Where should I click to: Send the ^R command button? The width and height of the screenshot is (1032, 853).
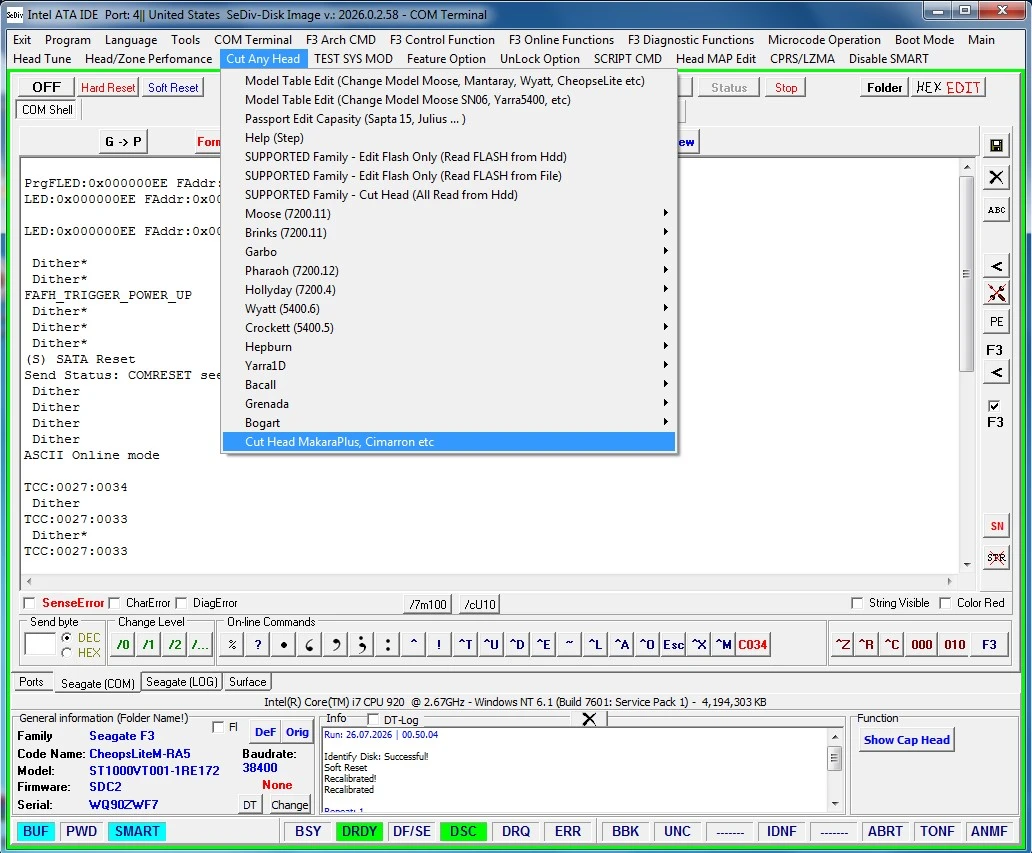(867, 644)
